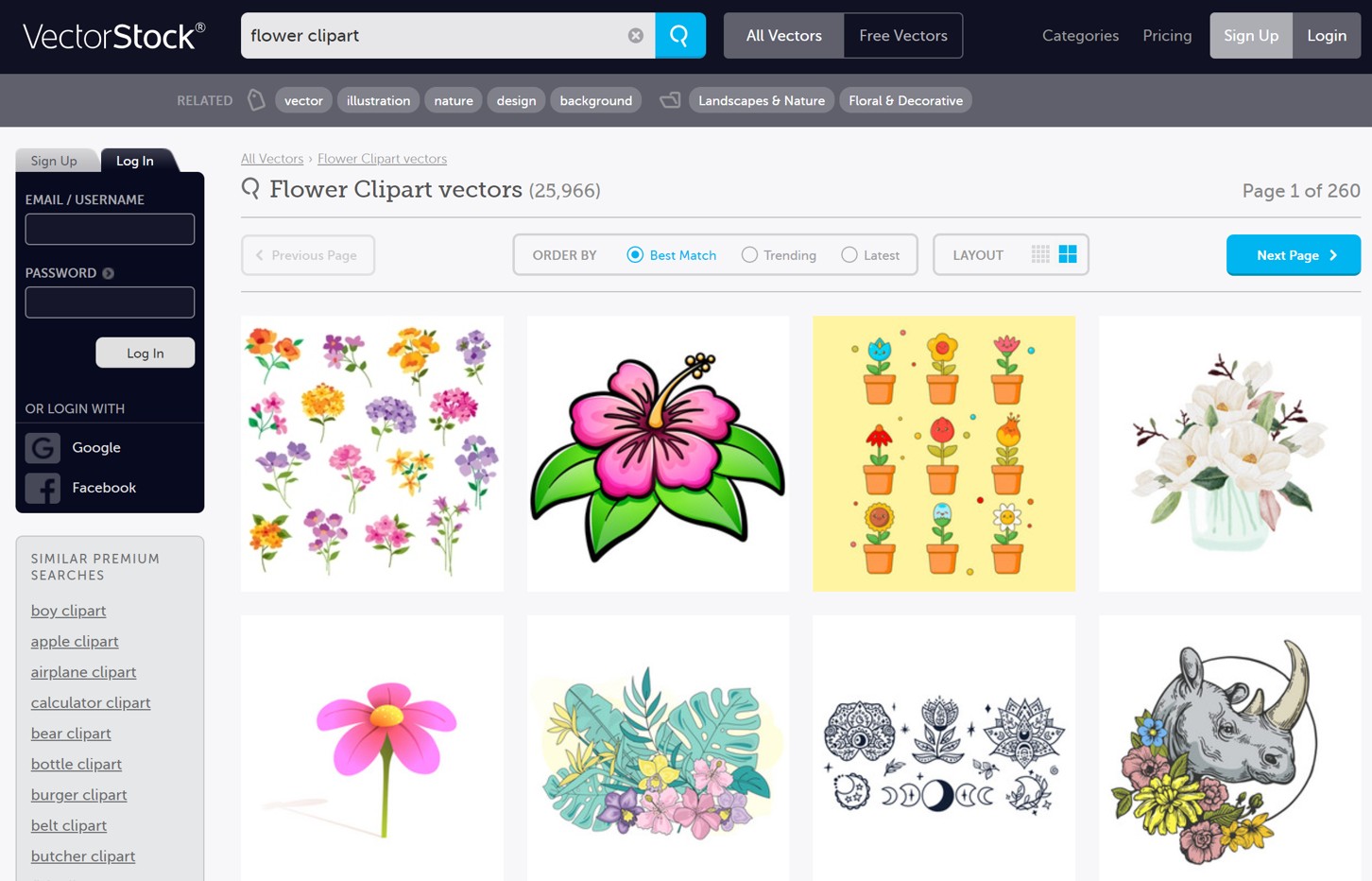Click the Previous Page button
Viewport: 1372px width, 881px height.
[308, 255]
